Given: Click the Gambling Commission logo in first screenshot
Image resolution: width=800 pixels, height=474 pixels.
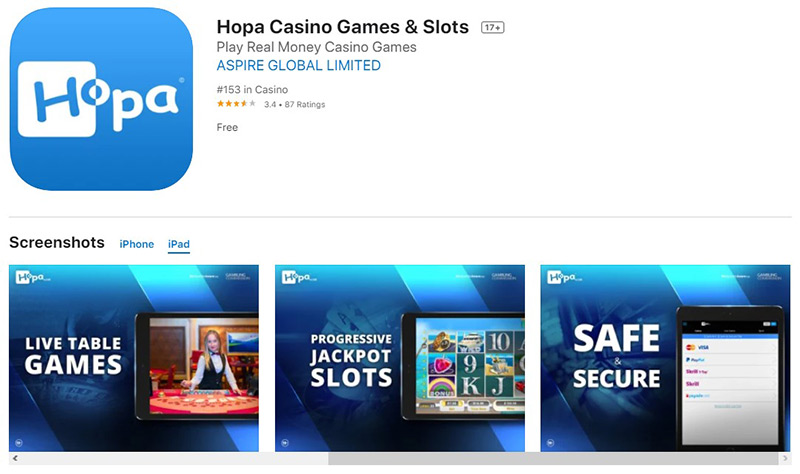Looking at the screenshot, I should click(x=238, y=277).
